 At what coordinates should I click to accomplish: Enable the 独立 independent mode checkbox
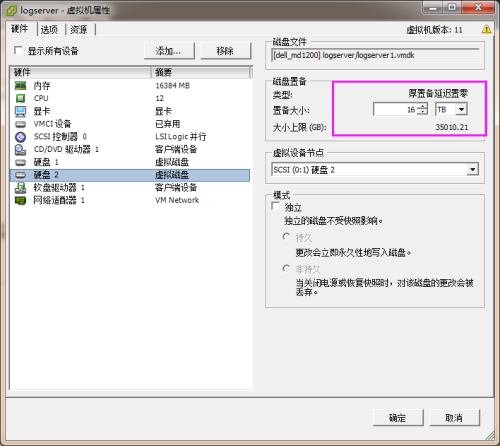click(x=276, y=206)
